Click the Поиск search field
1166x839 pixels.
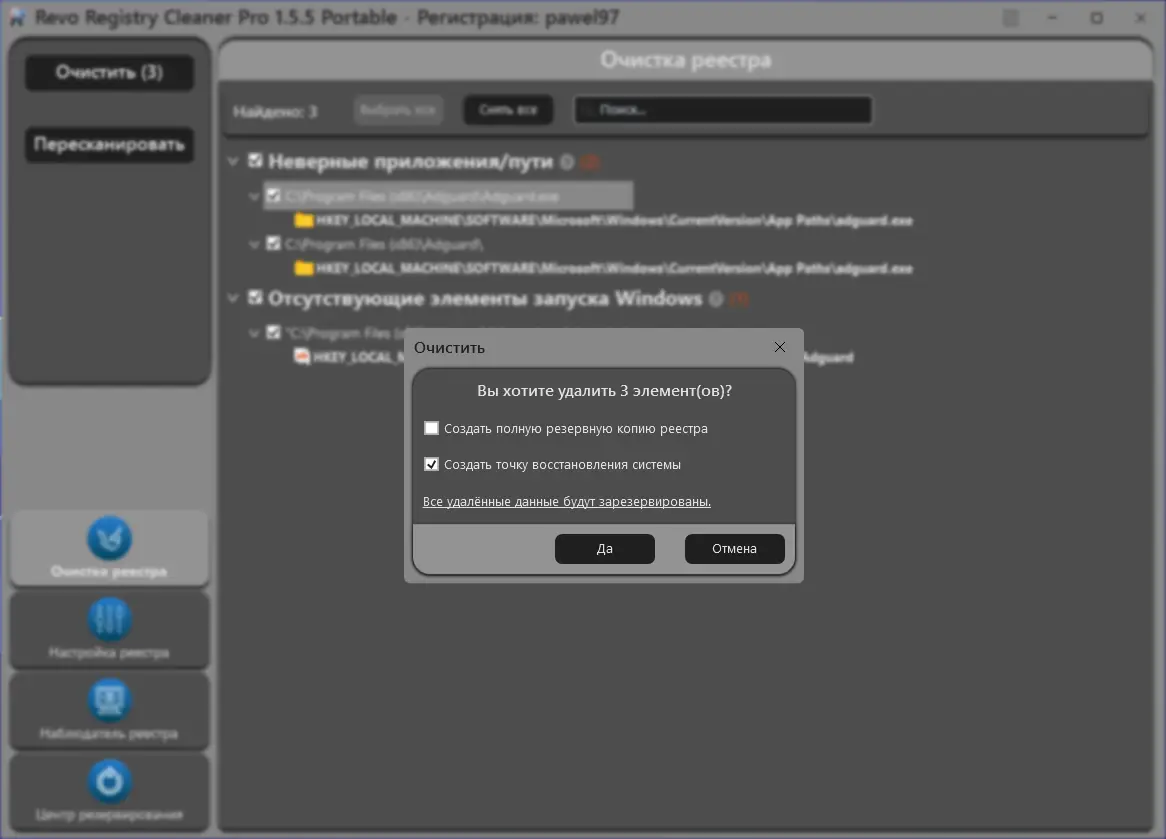tap(723, 110)
